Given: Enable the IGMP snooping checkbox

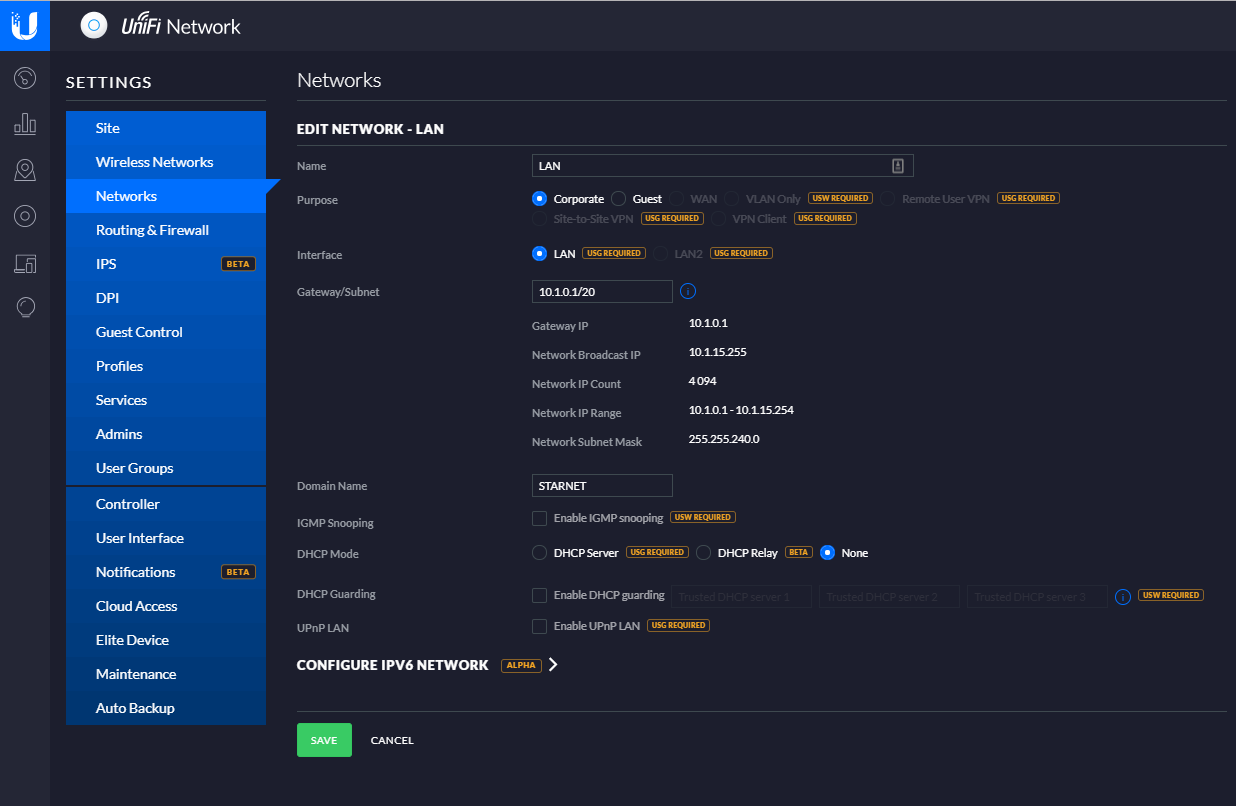Looking at the screenshot, I should click(540, 518).
